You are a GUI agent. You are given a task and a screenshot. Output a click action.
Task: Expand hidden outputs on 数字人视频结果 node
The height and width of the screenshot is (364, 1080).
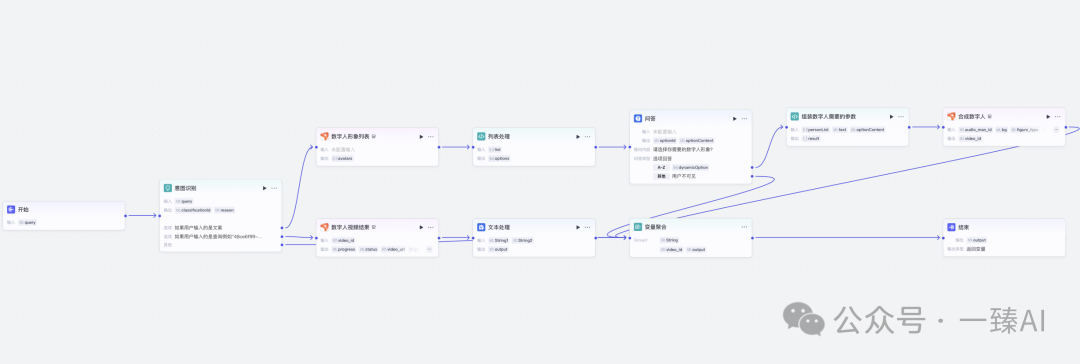[x=429, y=249]
